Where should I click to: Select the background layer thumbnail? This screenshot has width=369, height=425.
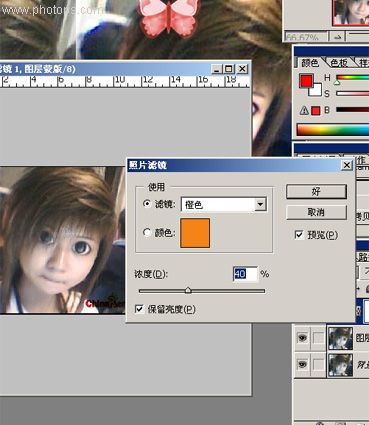point(340,365)
